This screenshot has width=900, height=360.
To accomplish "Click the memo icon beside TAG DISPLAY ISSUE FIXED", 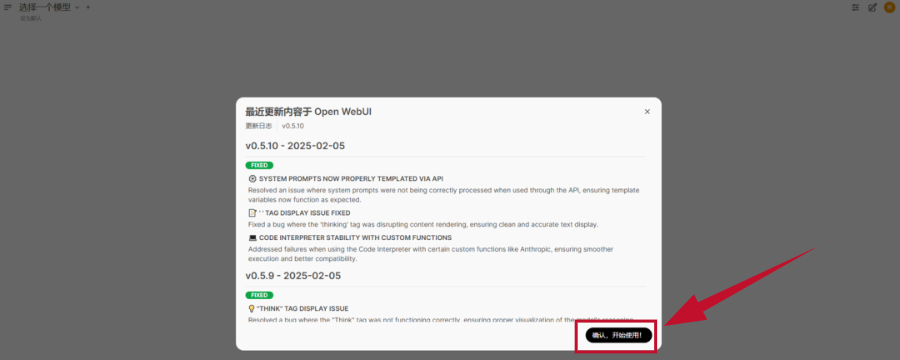I will pos(252,213).
